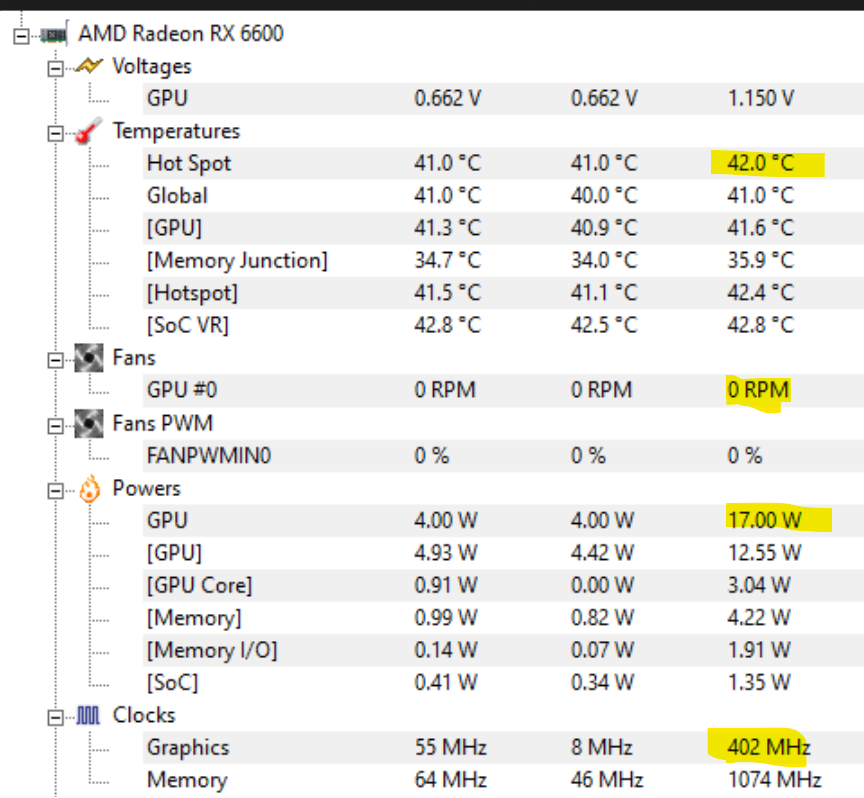Collapse the Fans PWM section
This screenshot has height=798, width=864.
[x=55, y=426]
